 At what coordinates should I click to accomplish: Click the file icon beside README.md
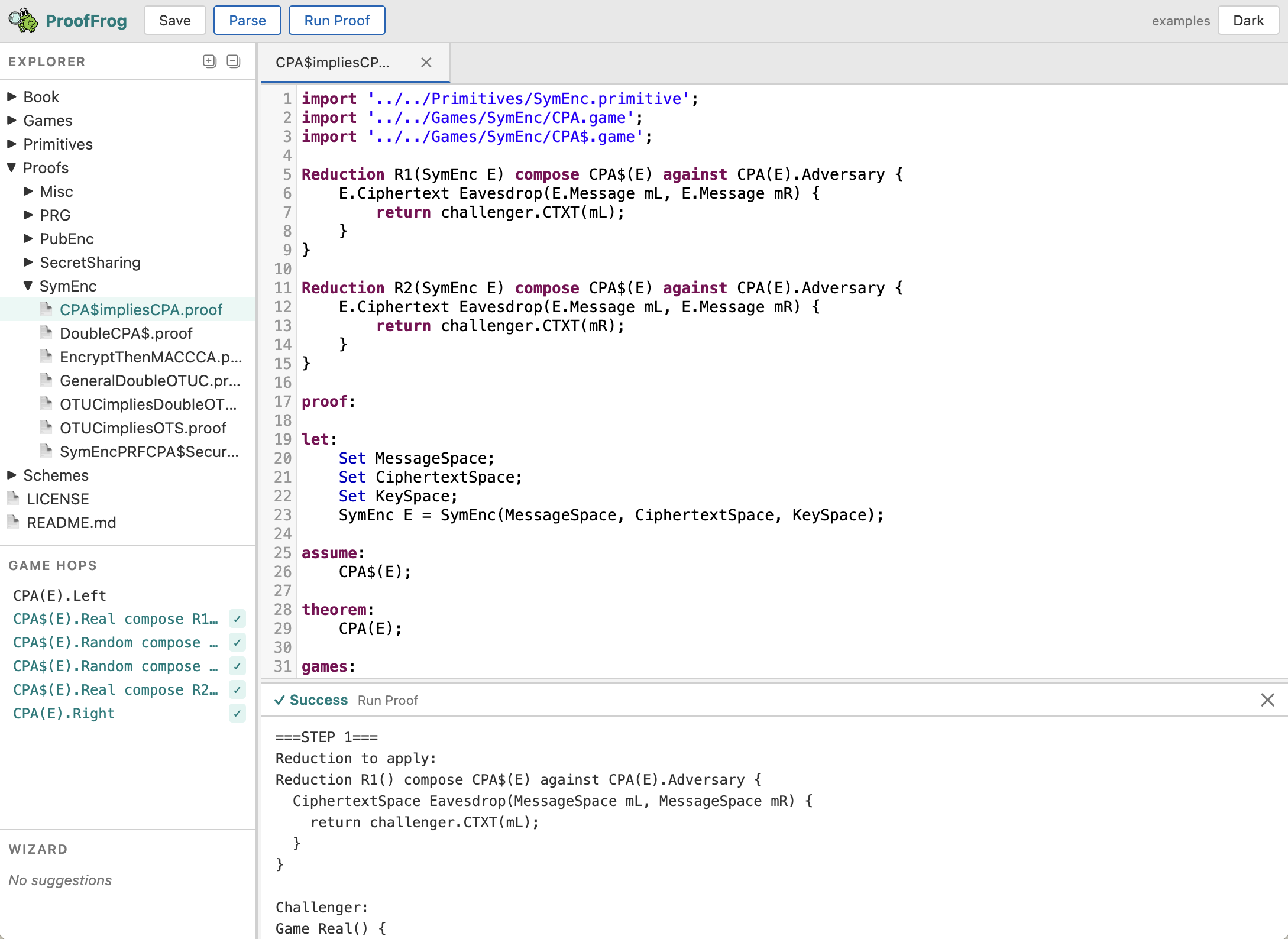13,522
